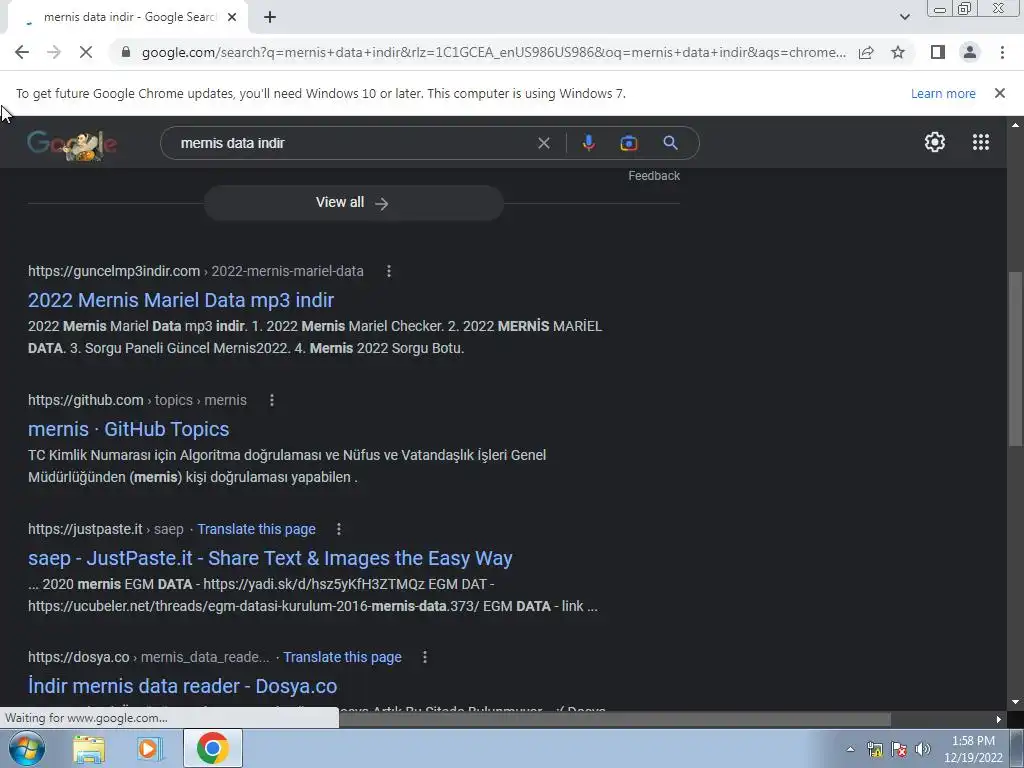Stop loading the page

(x=86, y=52)
